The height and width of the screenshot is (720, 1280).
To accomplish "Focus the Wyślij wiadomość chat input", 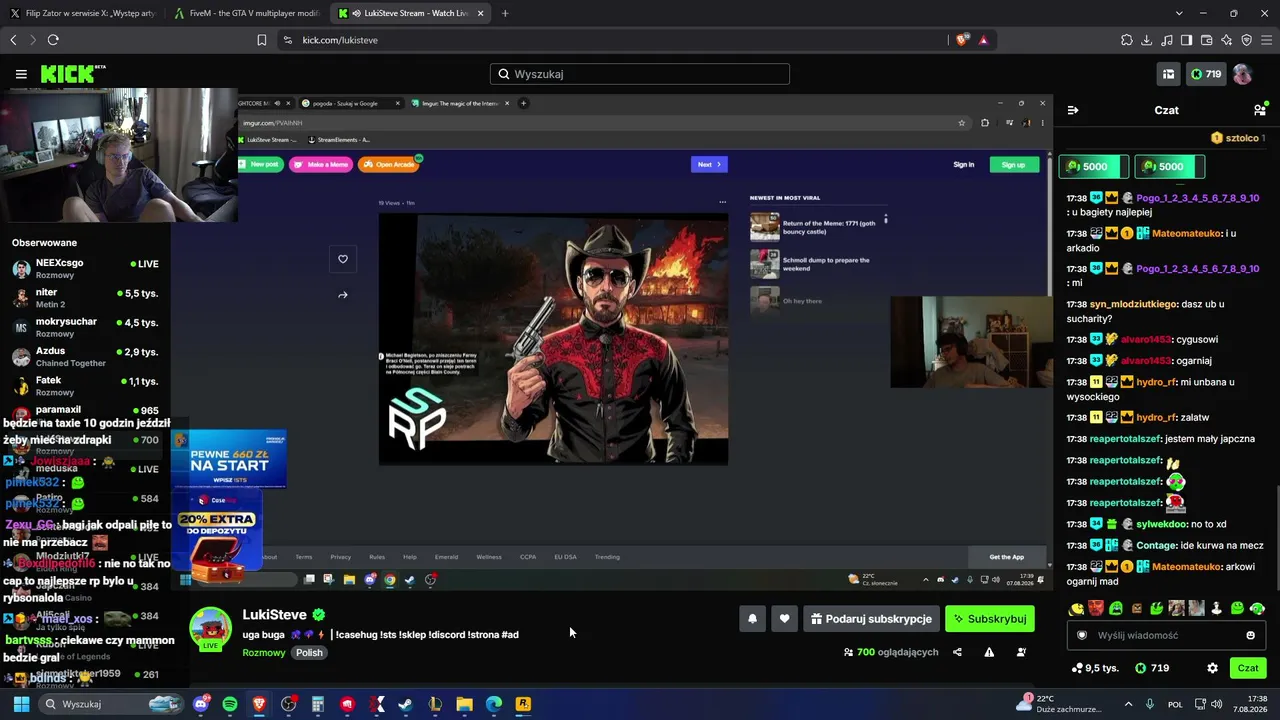I will point(1167,635).
